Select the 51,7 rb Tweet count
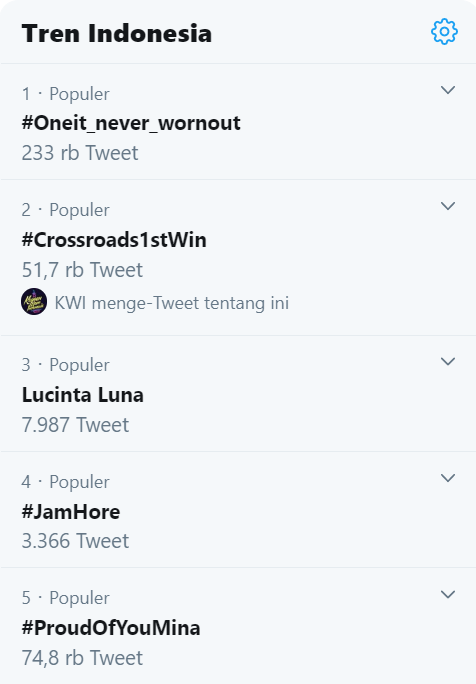 pos(82,270)
